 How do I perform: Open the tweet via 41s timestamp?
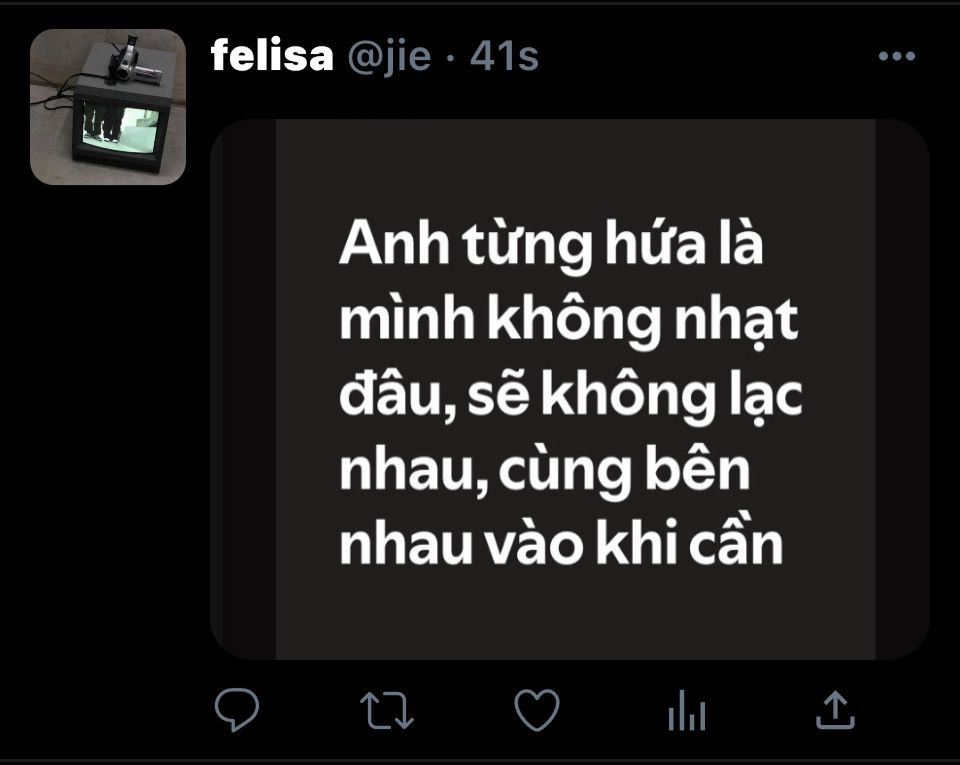(x=504, y=56)
